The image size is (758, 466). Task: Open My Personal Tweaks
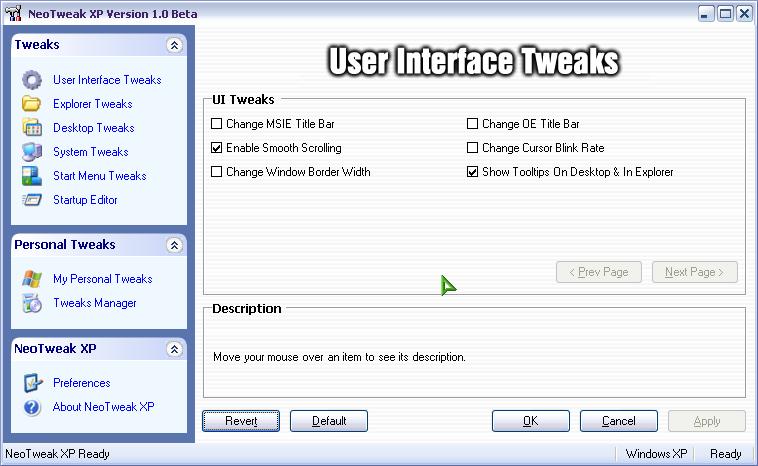(x=102, y=279)
